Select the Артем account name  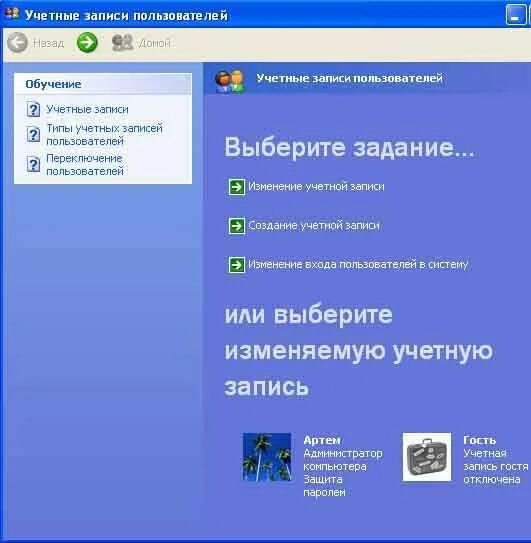[x=322, y=440]
